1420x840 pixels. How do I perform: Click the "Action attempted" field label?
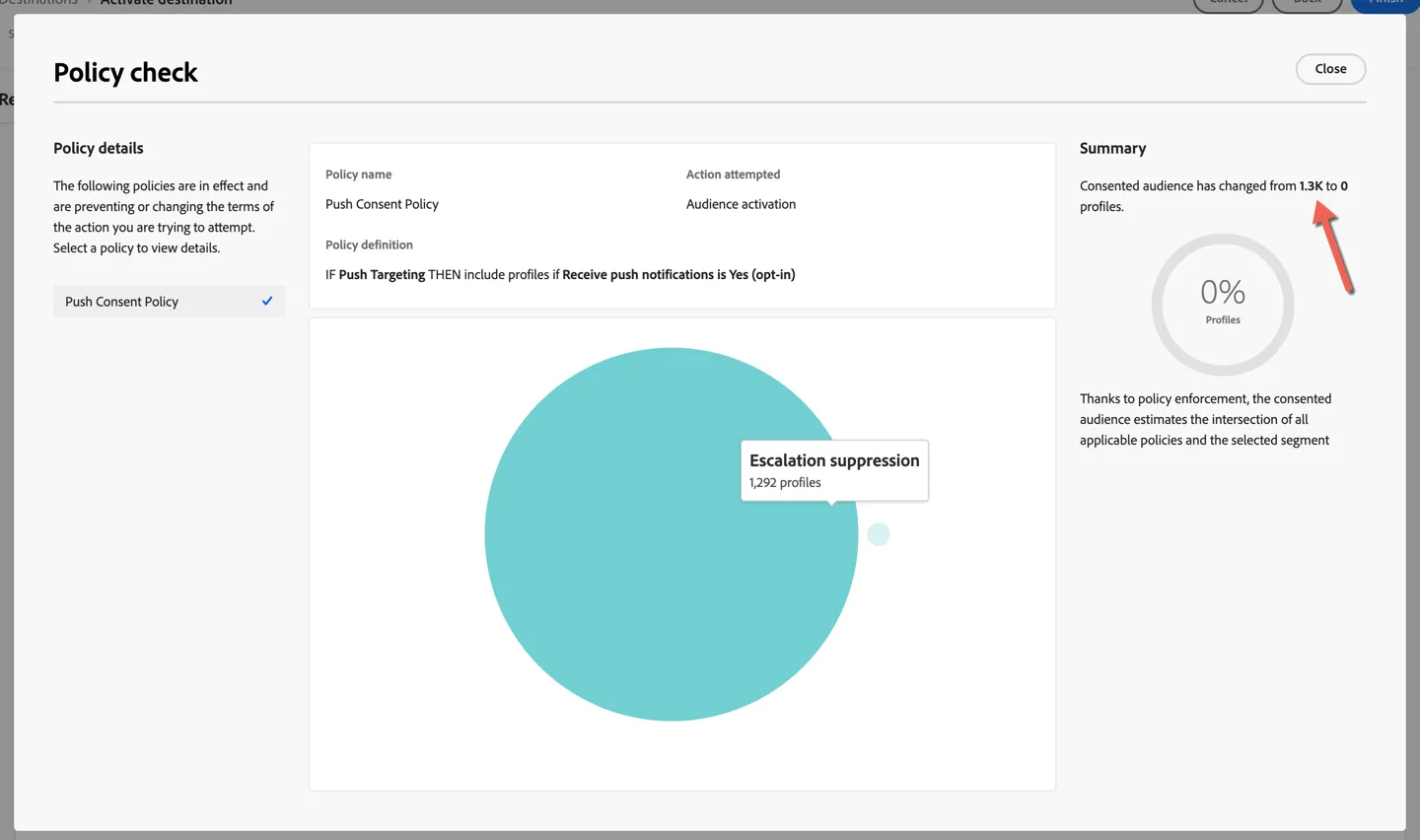(733, 175)
